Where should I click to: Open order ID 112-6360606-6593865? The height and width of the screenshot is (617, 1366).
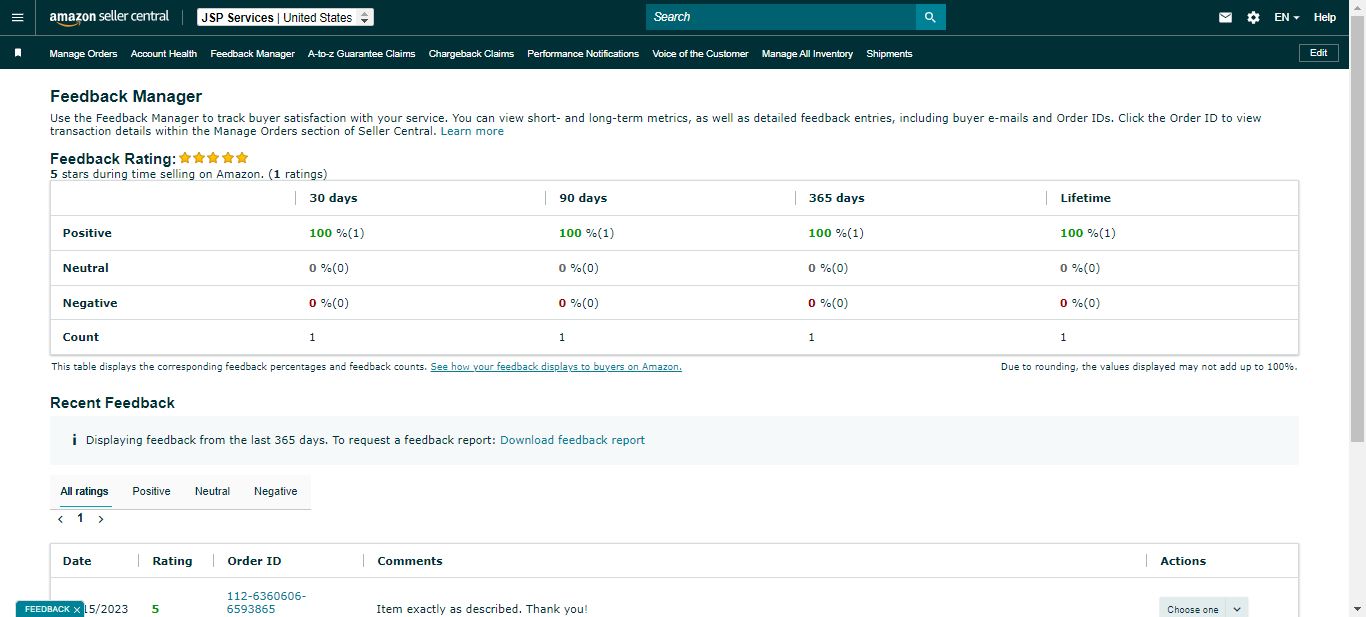[x=266, y=602]
